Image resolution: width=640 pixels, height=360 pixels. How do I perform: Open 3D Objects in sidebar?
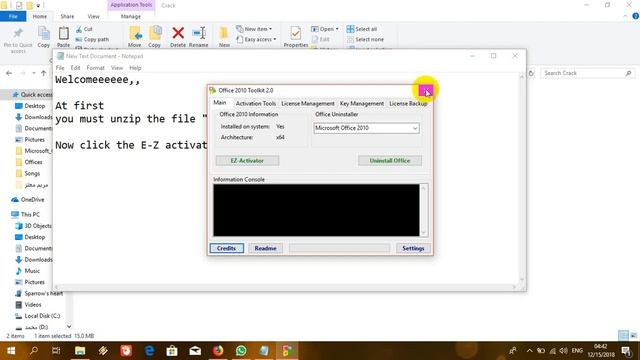[33, 226]
